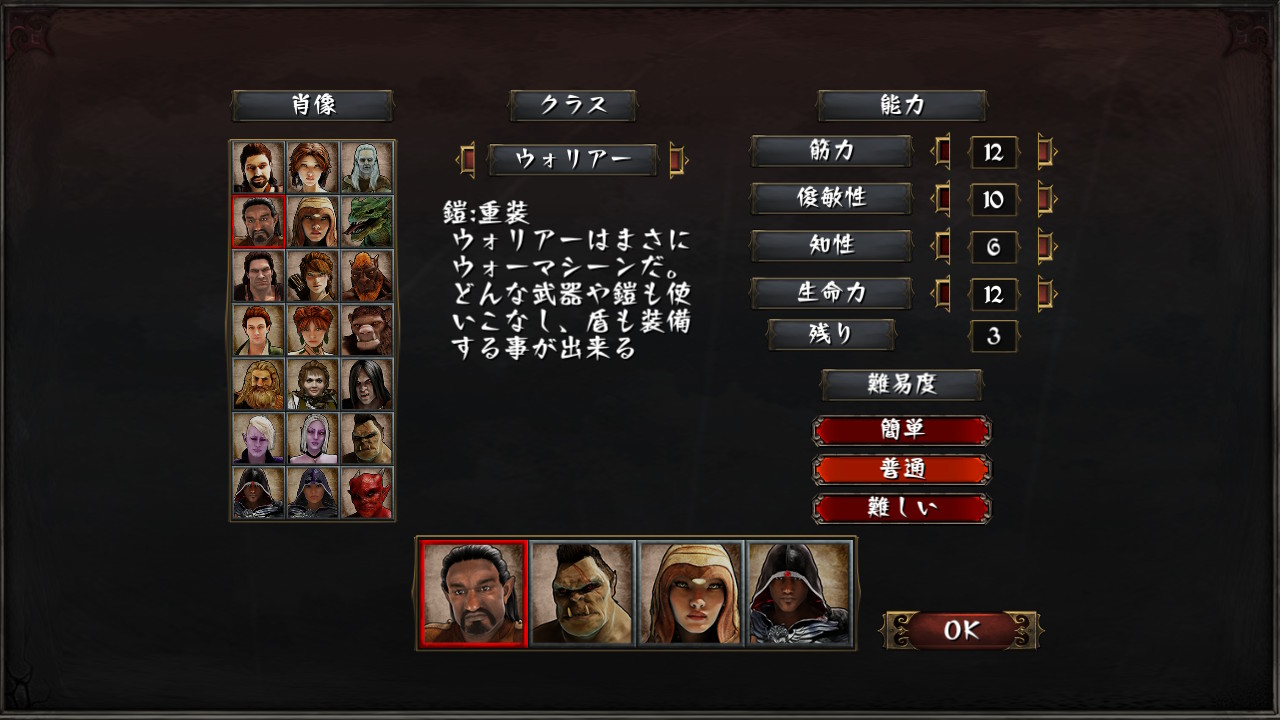Decrease 生命力 vitality value
The image size is (1280, 720).
tap(941, 294)
